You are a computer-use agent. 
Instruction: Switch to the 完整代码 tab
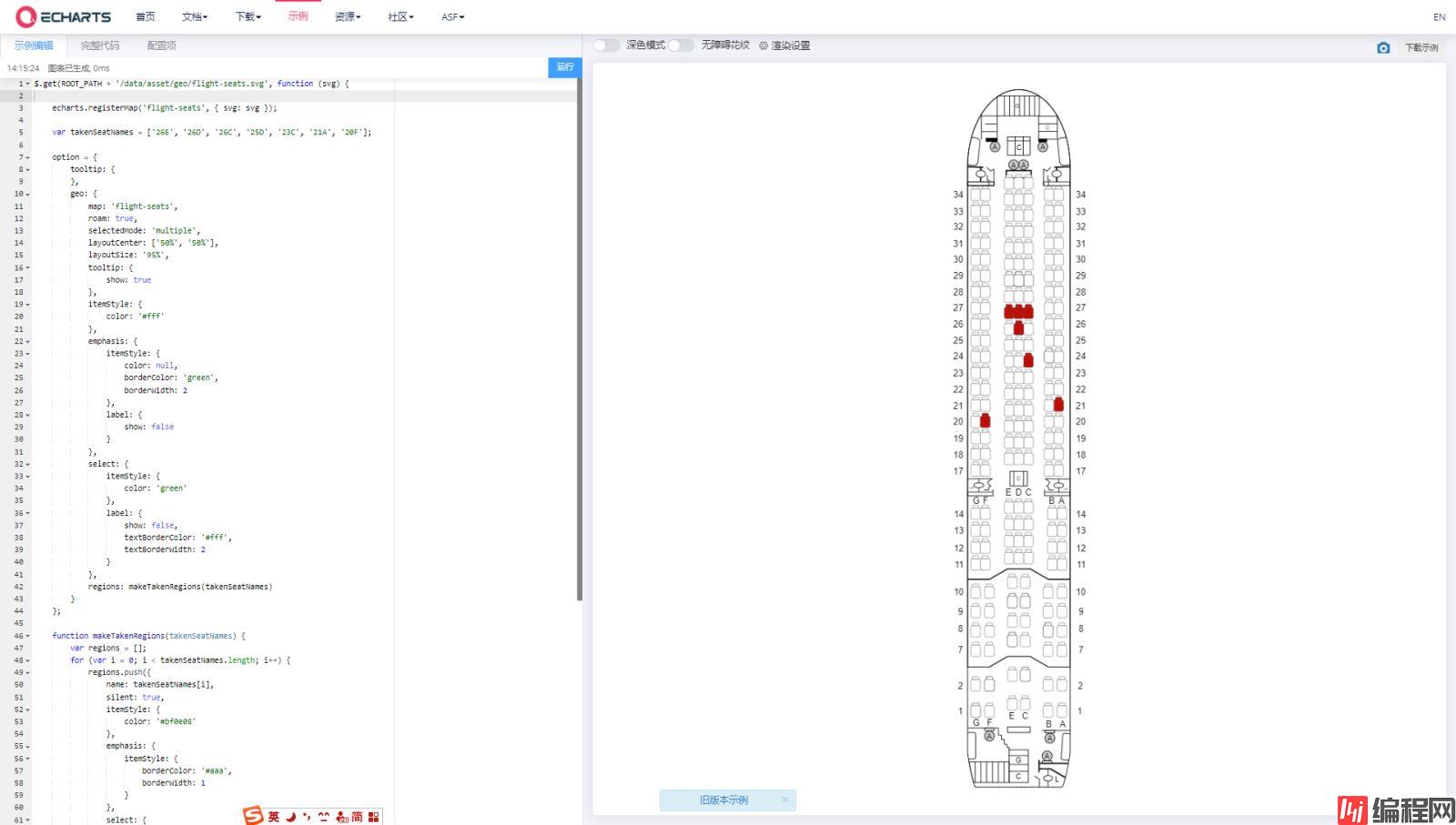click(99, 45)
